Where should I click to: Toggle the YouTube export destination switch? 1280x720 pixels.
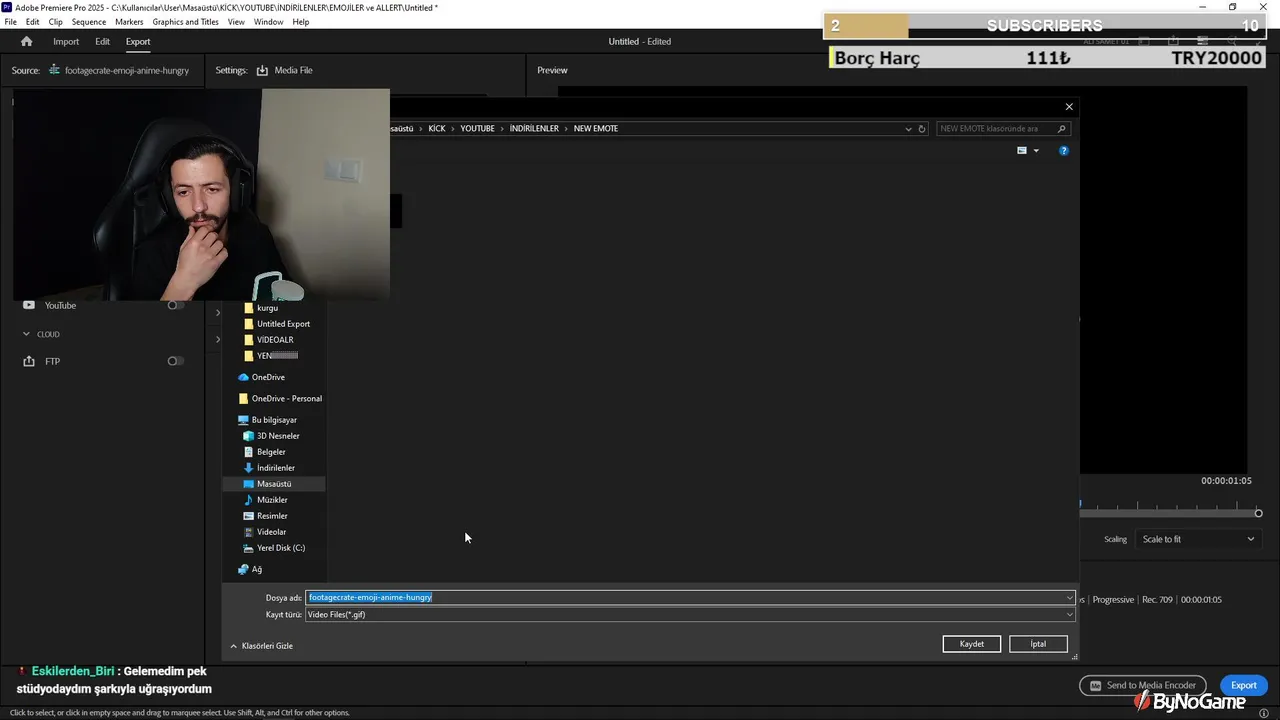[175, 305]
